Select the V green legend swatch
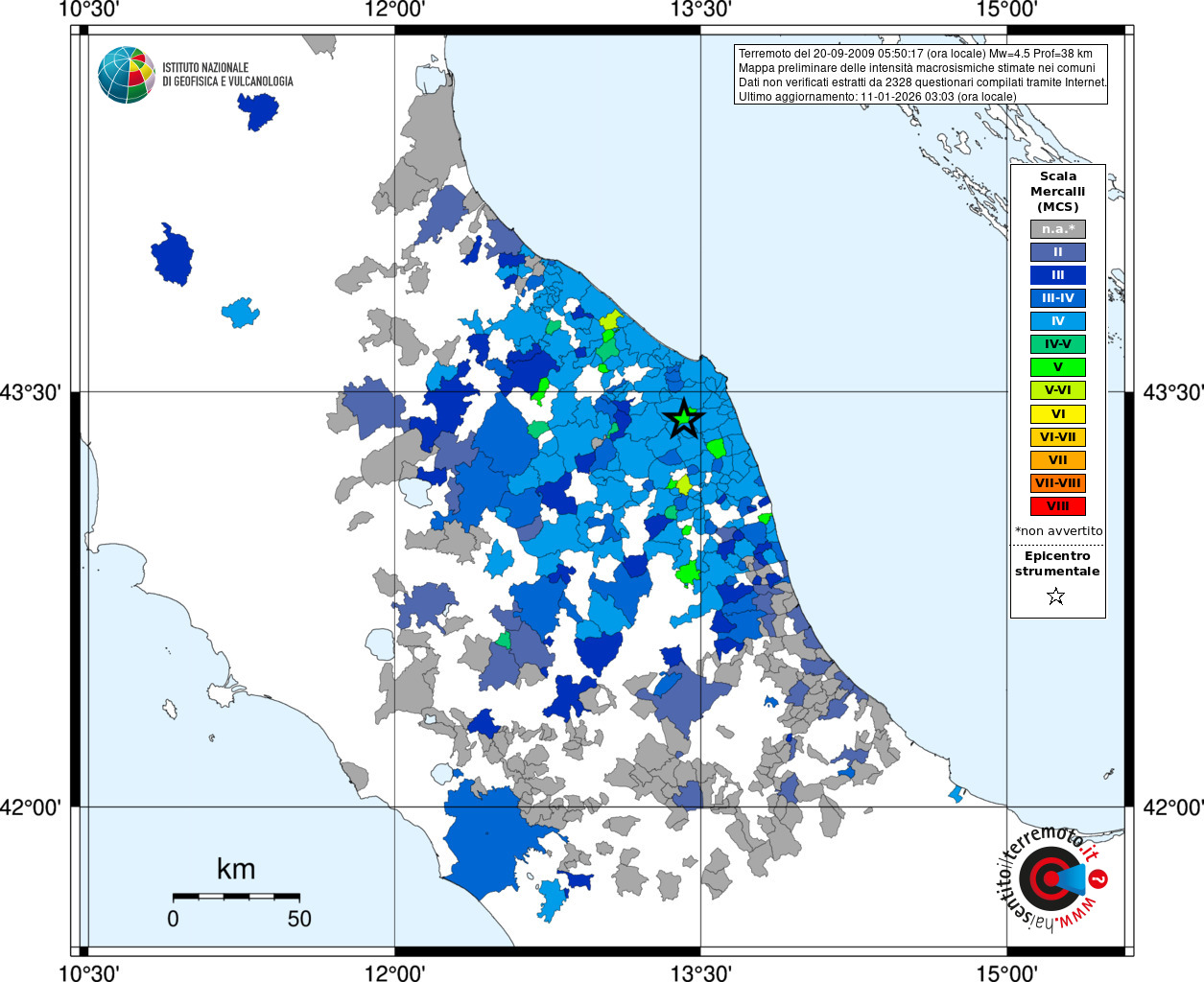 click(1058, 367)
